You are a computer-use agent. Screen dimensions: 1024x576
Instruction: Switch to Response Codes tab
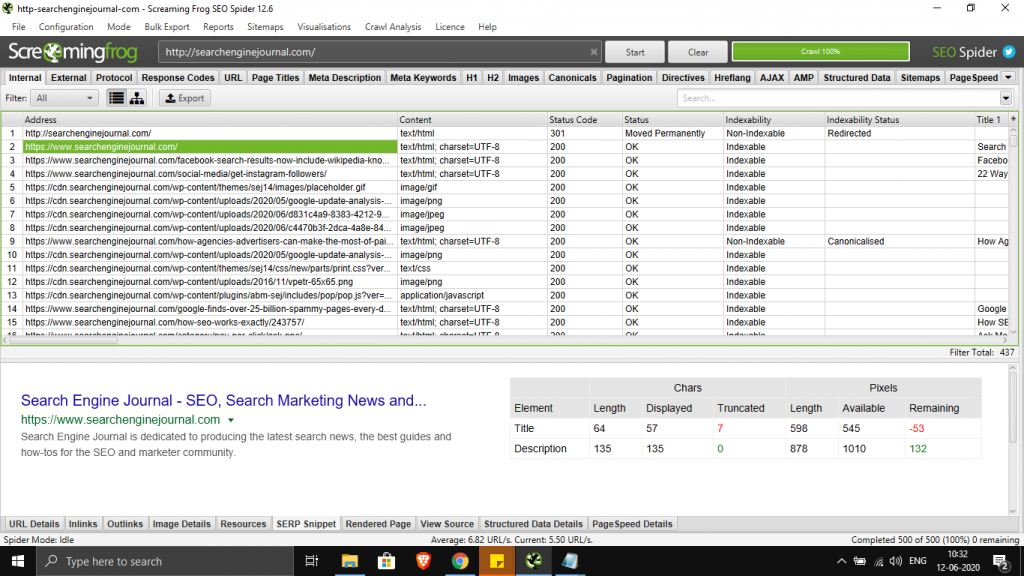(x=178, y=77)
